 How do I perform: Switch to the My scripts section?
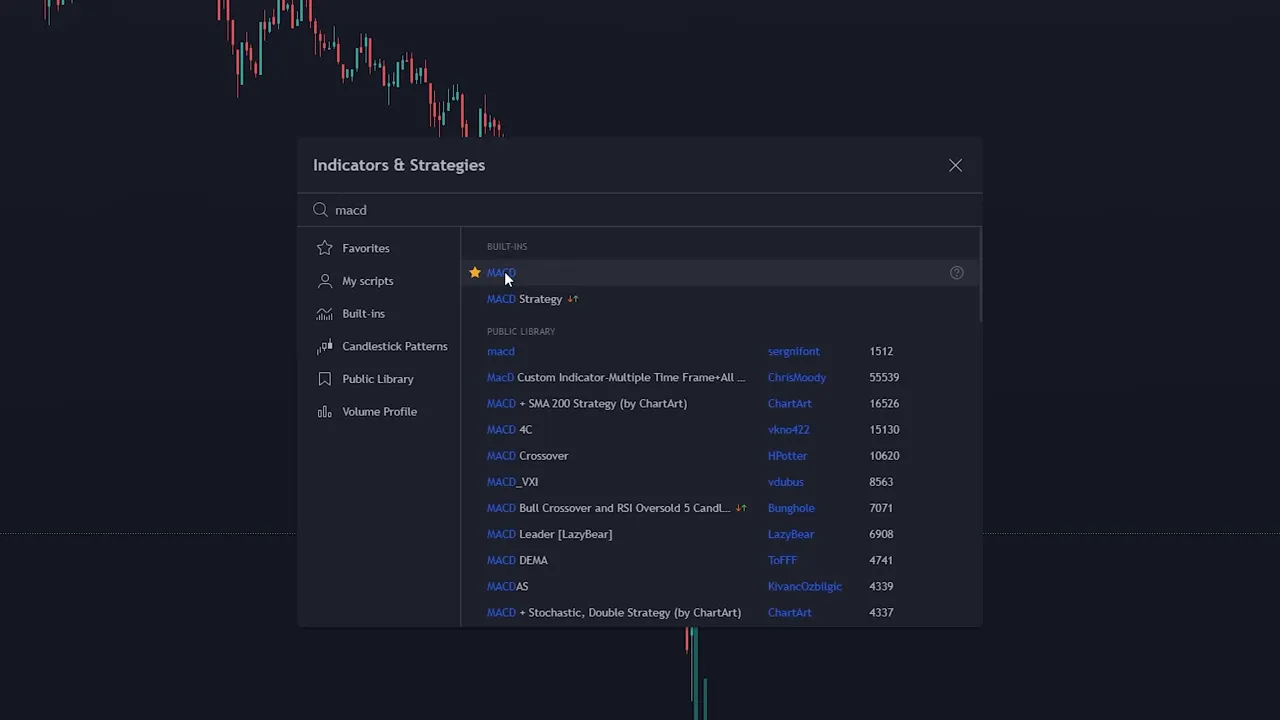pyautogui.click(x=368, y=280)
